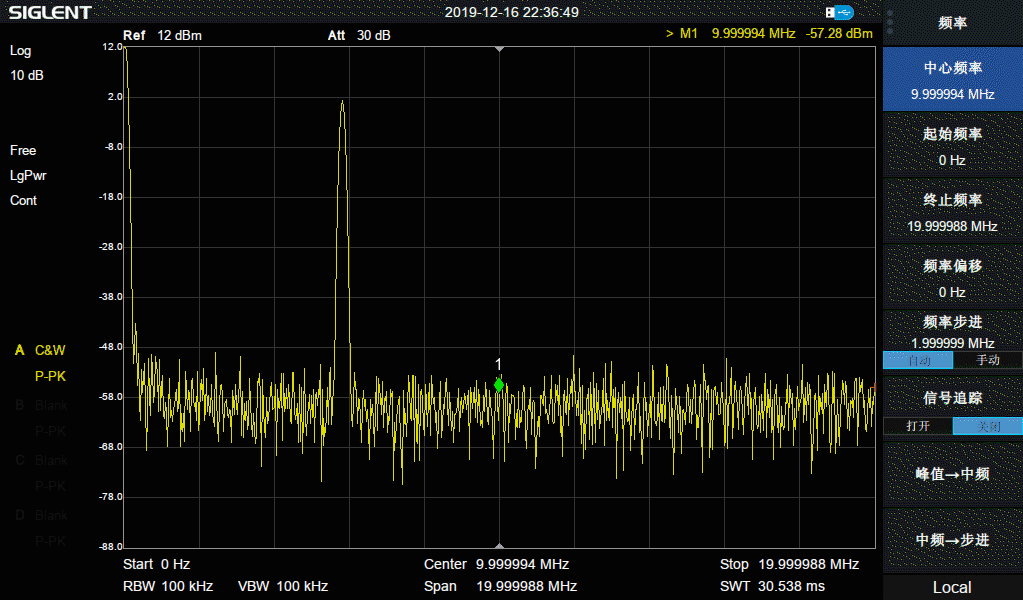The image size is (1023, 600).
Task: Click the SIGLENT logo
Action: tap(51, 12)
